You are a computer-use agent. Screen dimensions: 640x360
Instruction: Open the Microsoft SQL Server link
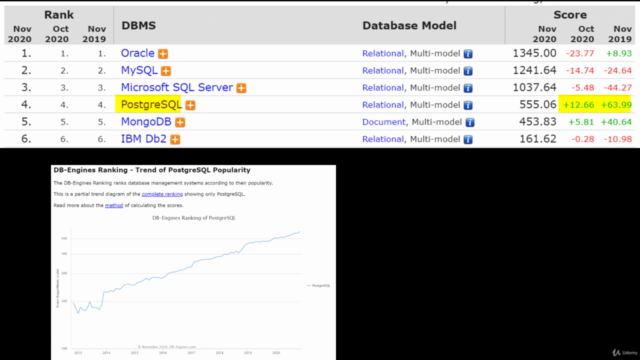177,87
